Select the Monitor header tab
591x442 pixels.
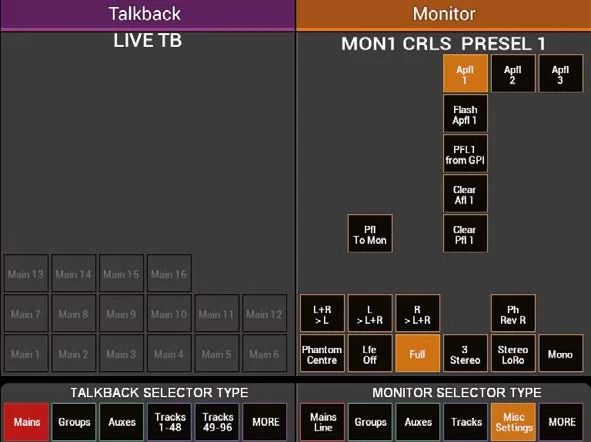click(x=444, y=15)
